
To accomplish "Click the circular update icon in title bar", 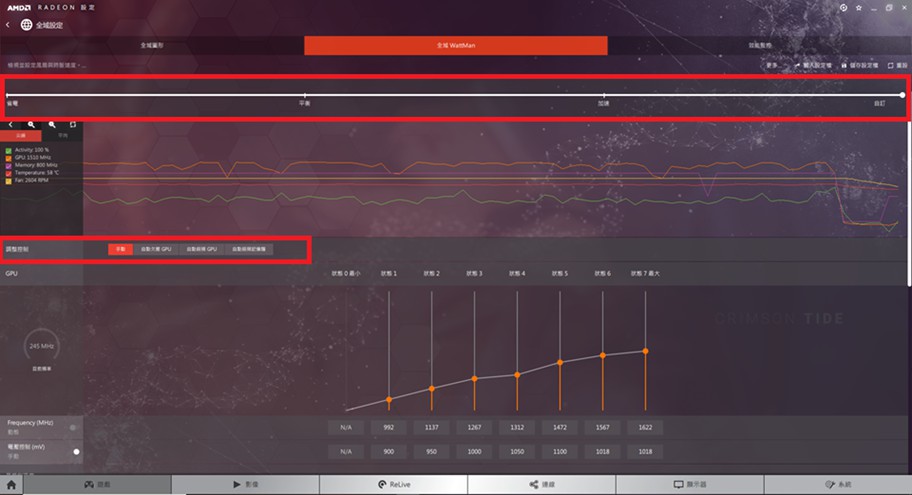I will (843, 8).
